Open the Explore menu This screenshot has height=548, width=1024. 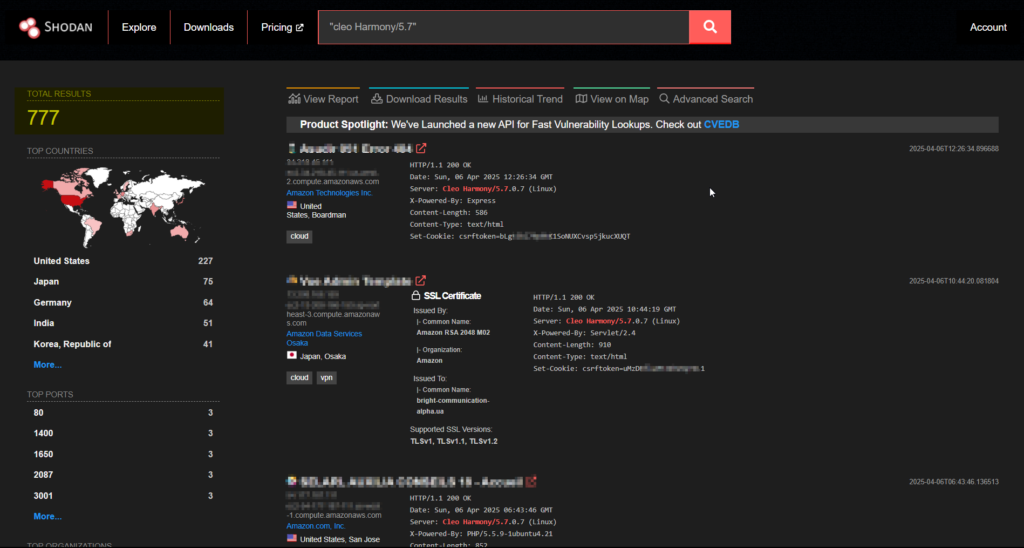(138, 27)
